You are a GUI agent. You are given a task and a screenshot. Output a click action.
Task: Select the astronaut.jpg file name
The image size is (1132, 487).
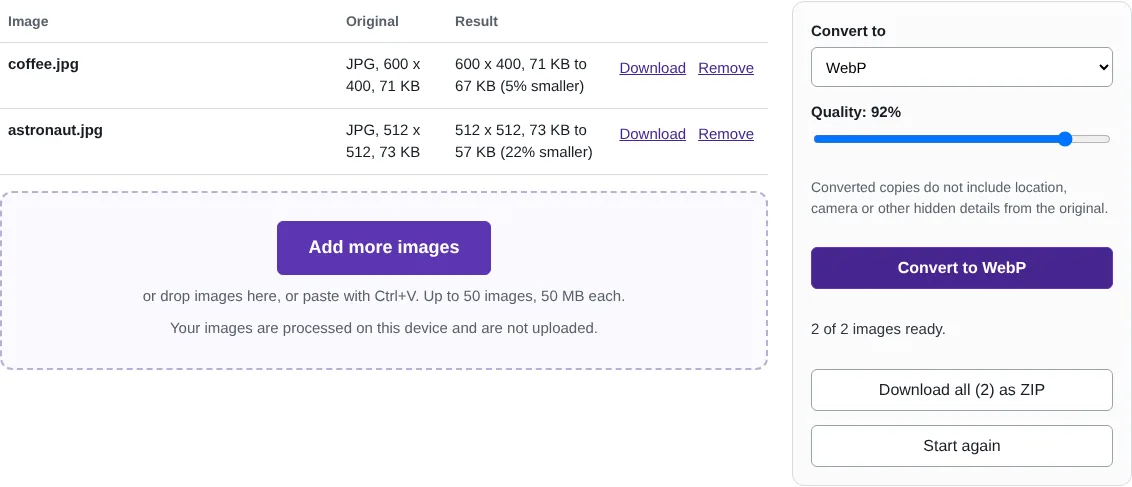[56, 130]
